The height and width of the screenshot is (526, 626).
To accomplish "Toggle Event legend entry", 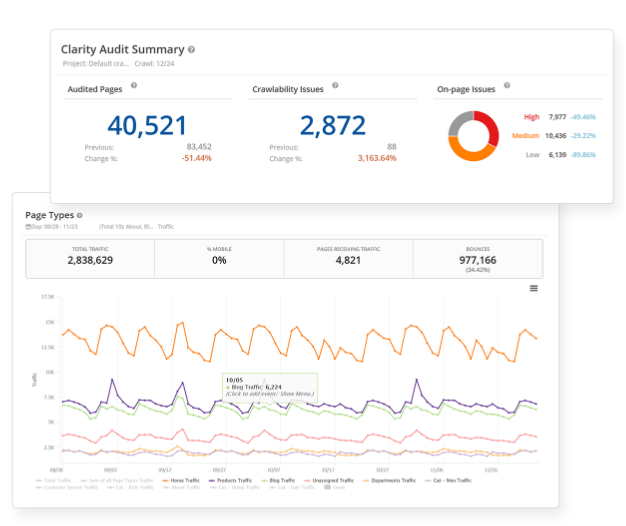I will [335, 487].
